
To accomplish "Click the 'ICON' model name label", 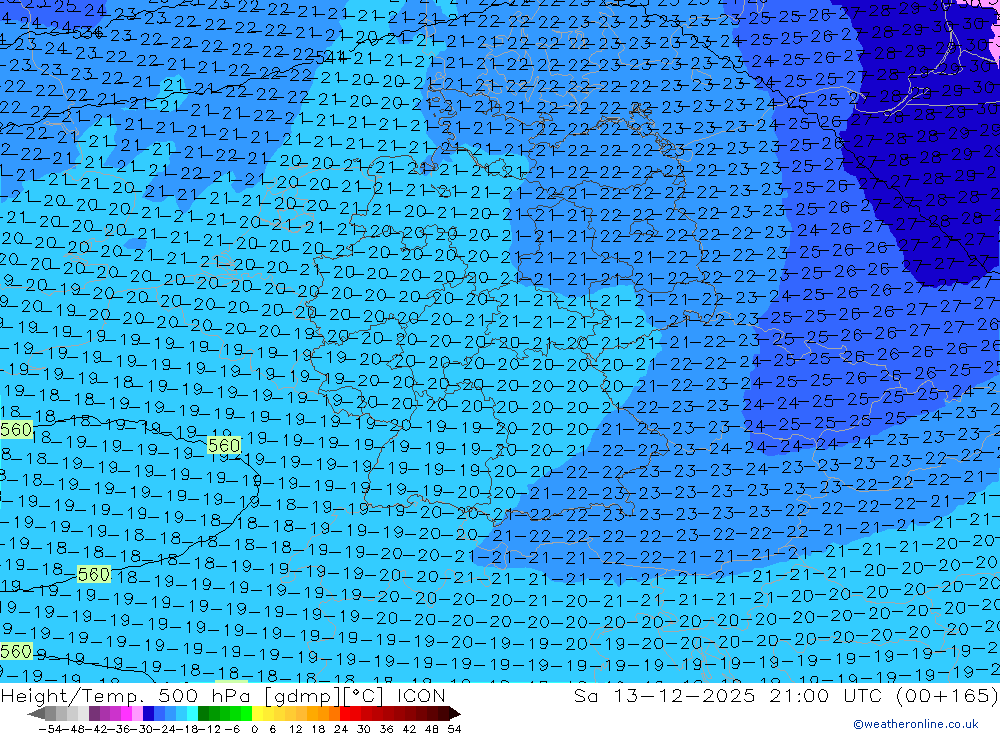I will pos(421,695).
